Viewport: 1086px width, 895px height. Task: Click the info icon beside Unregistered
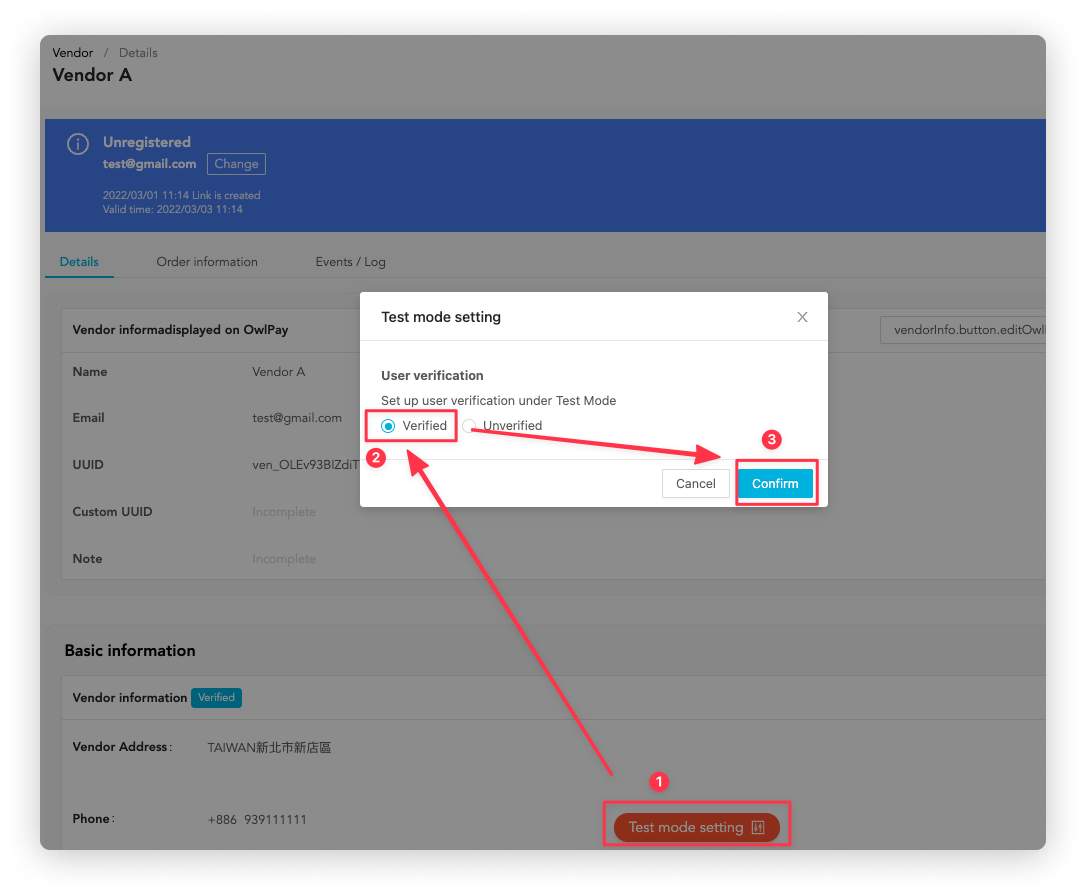(78, 144)
